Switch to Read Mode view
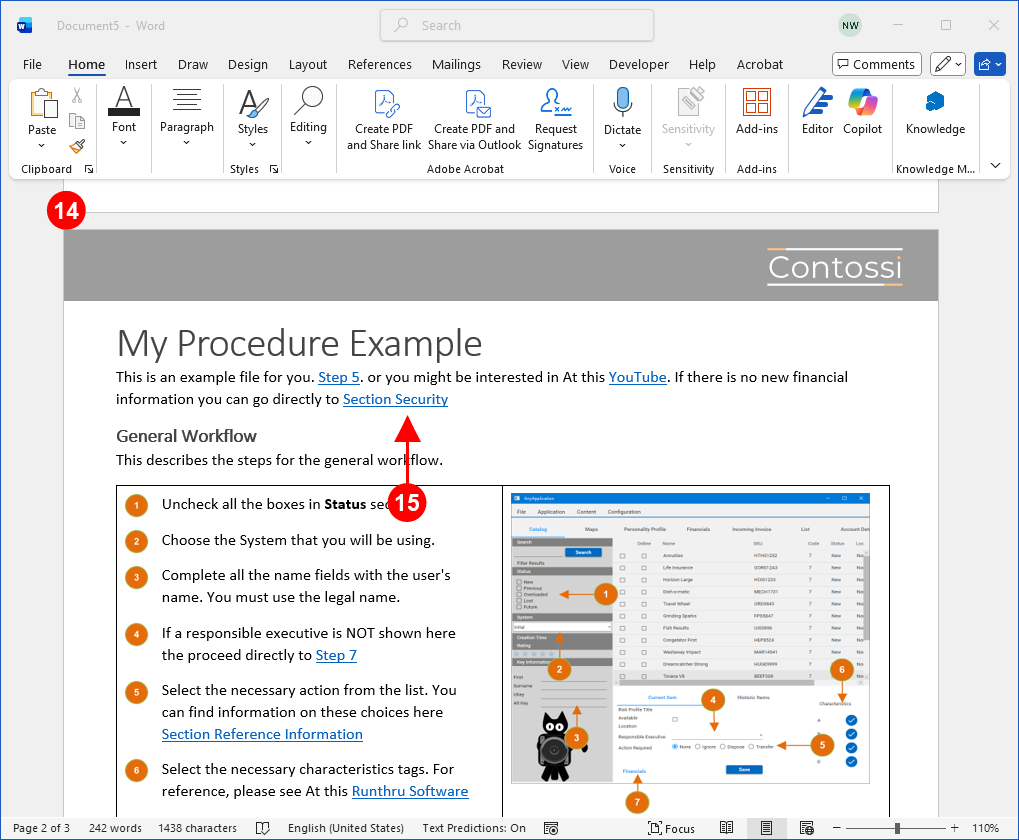The width and height of the screenshot is (1019, 840). click(727, 828)
